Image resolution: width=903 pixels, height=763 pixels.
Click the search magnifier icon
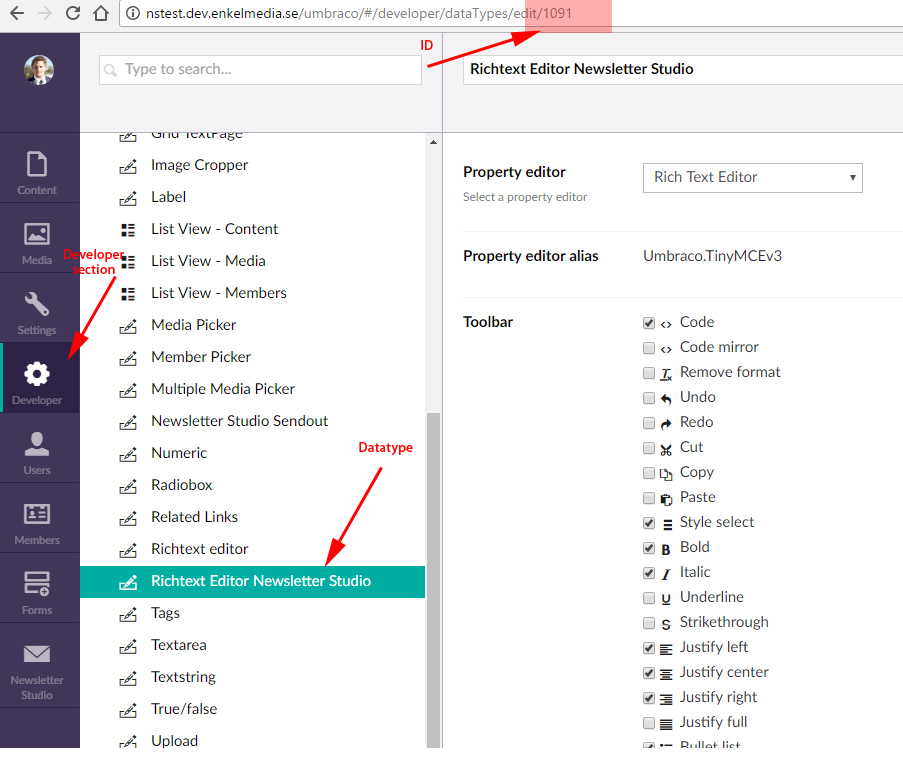pos(111,70)
